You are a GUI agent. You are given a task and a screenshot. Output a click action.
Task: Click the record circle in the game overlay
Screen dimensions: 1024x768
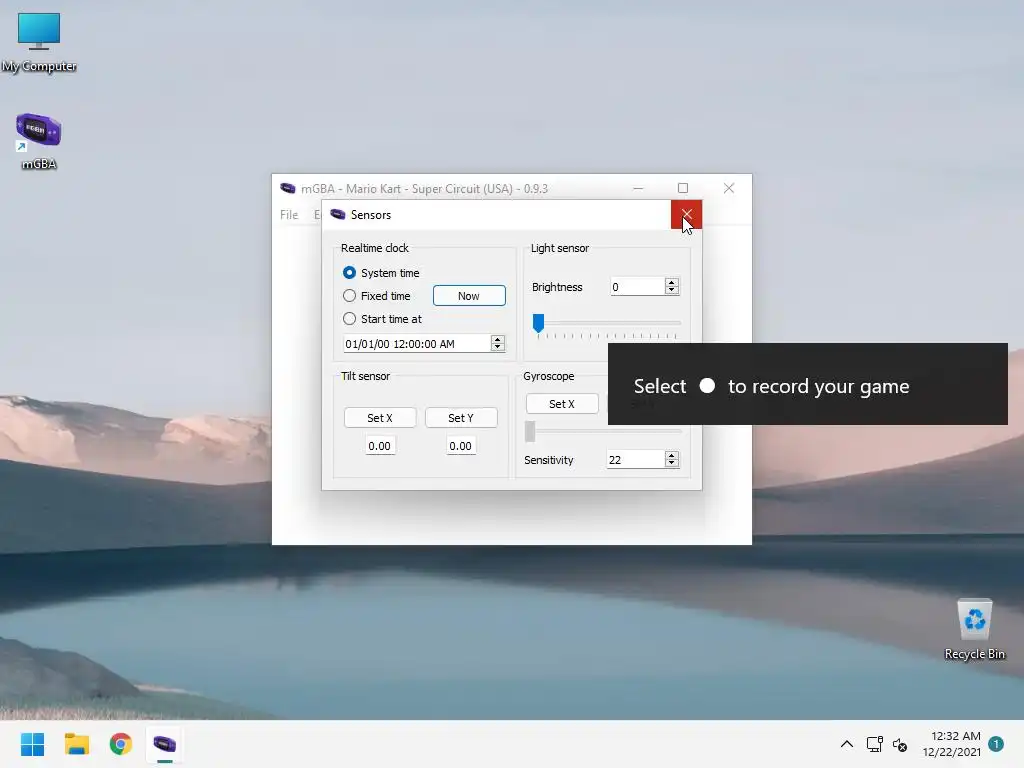[x=707, y=385]
